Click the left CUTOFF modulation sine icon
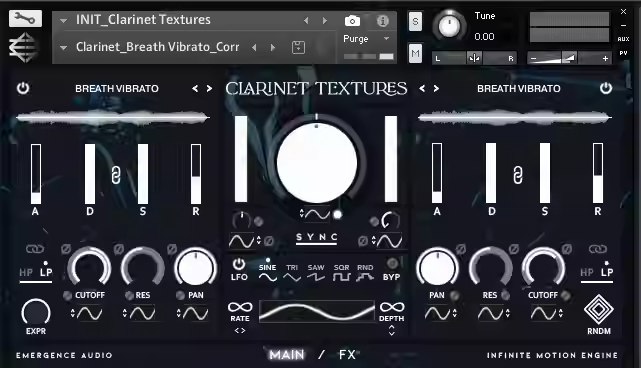 (90, 314)
